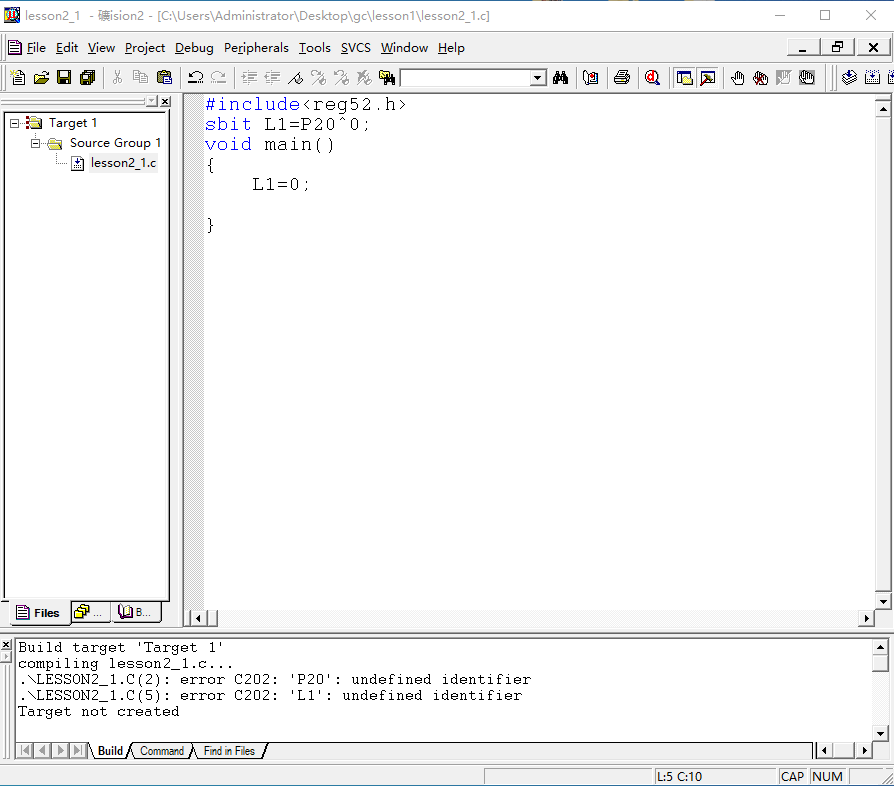Select Target 1 in the project tree
Image resolution: width=894 pixels, height=786 pixels.
coord(73,123)
